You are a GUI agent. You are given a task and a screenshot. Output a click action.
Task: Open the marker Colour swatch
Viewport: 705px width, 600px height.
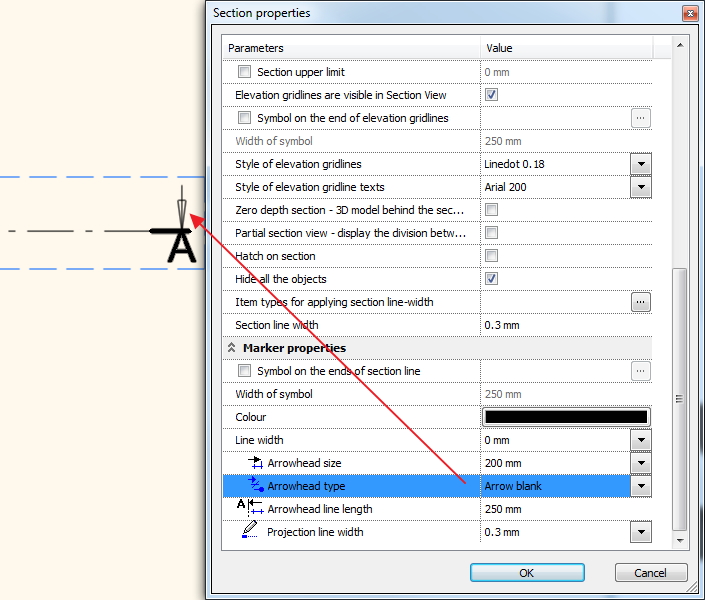click(x=566, y=417)
